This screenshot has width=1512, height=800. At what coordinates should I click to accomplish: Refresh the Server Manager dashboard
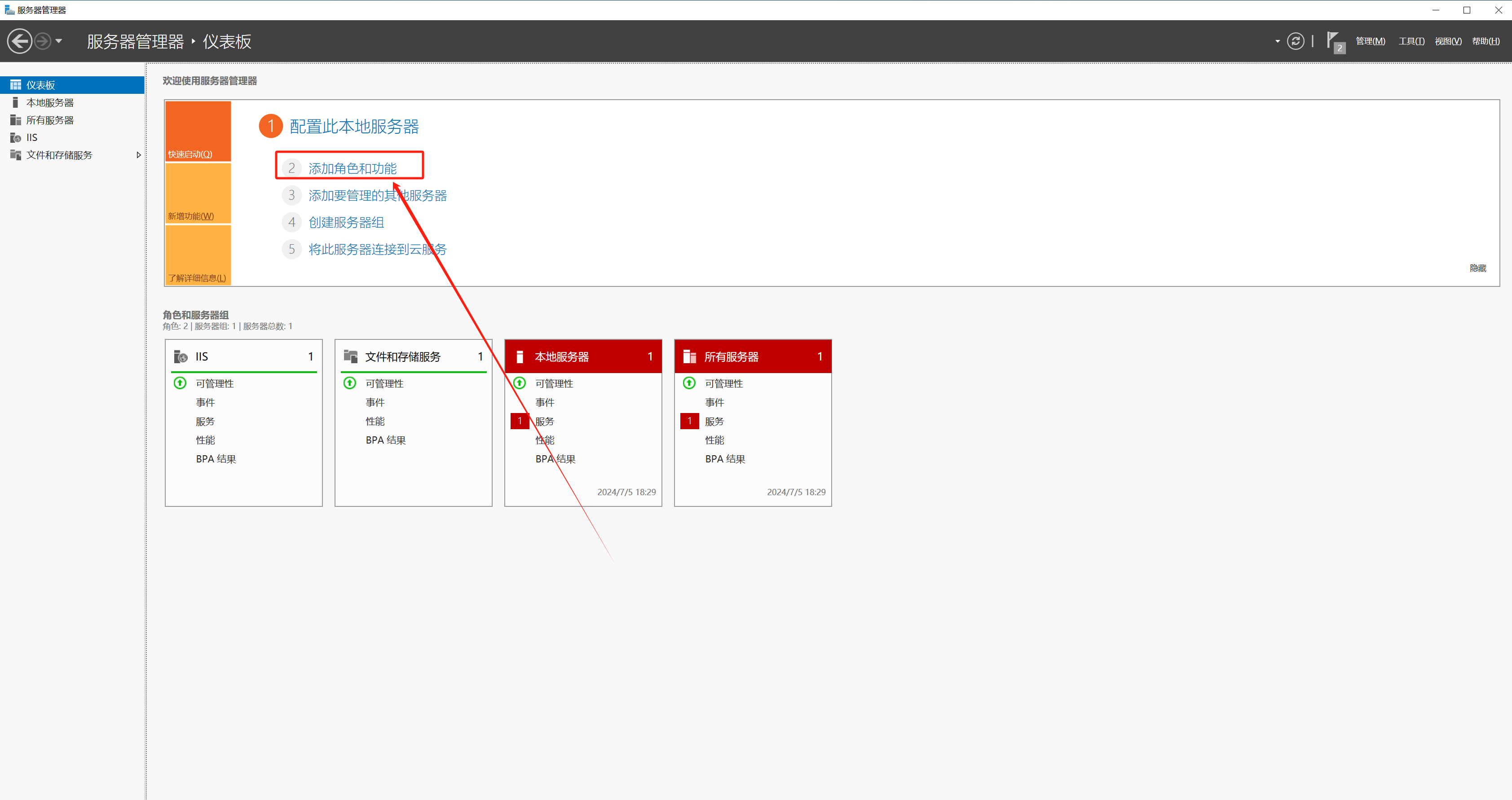pos(1296,41)
